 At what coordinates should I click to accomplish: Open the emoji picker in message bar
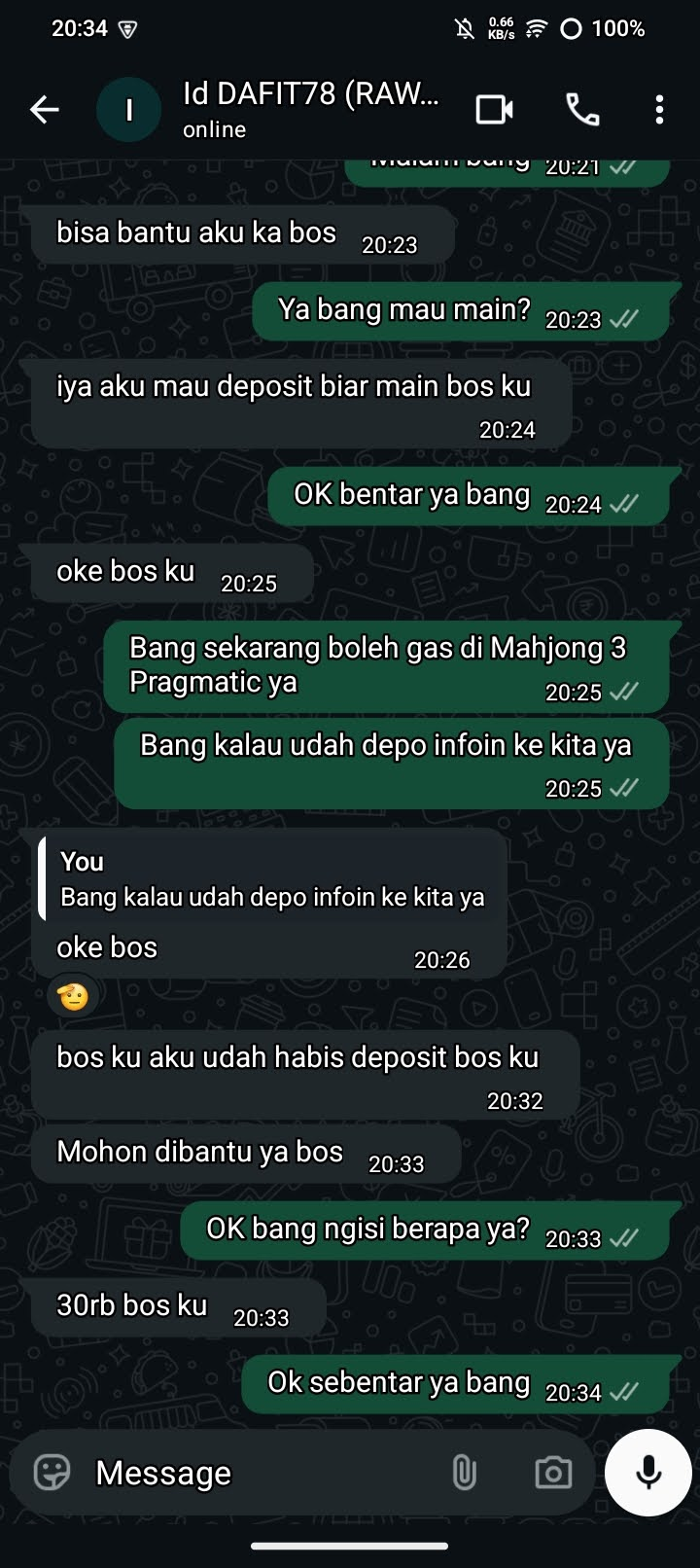click(52, 1472)
